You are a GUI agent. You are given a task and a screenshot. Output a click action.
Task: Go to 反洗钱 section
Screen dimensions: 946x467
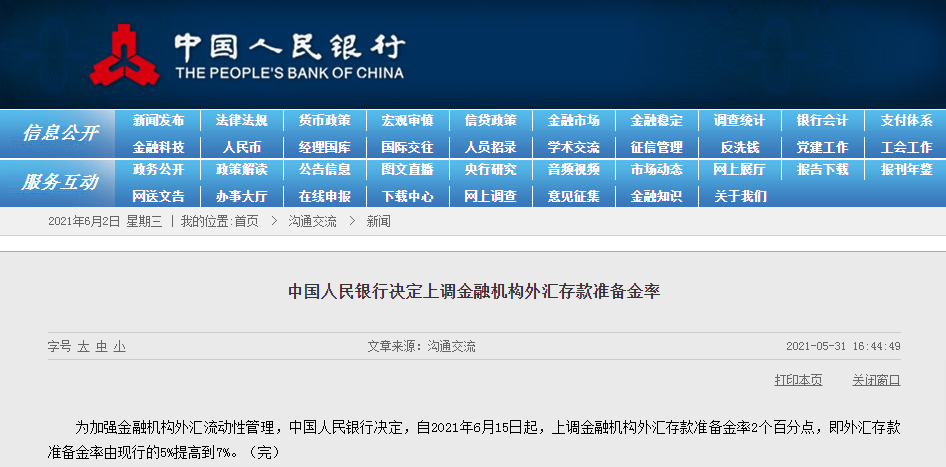click(740, 147)
